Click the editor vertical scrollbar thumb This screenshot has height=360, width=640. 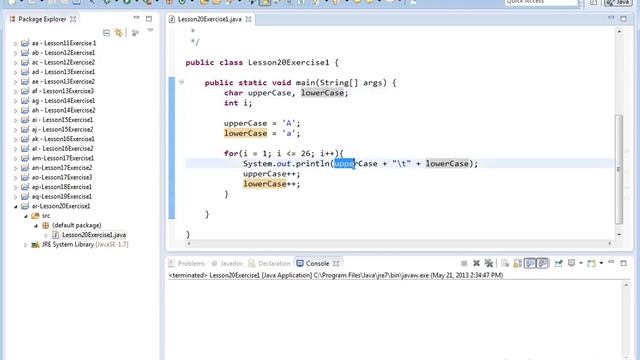tap(619, 169)
